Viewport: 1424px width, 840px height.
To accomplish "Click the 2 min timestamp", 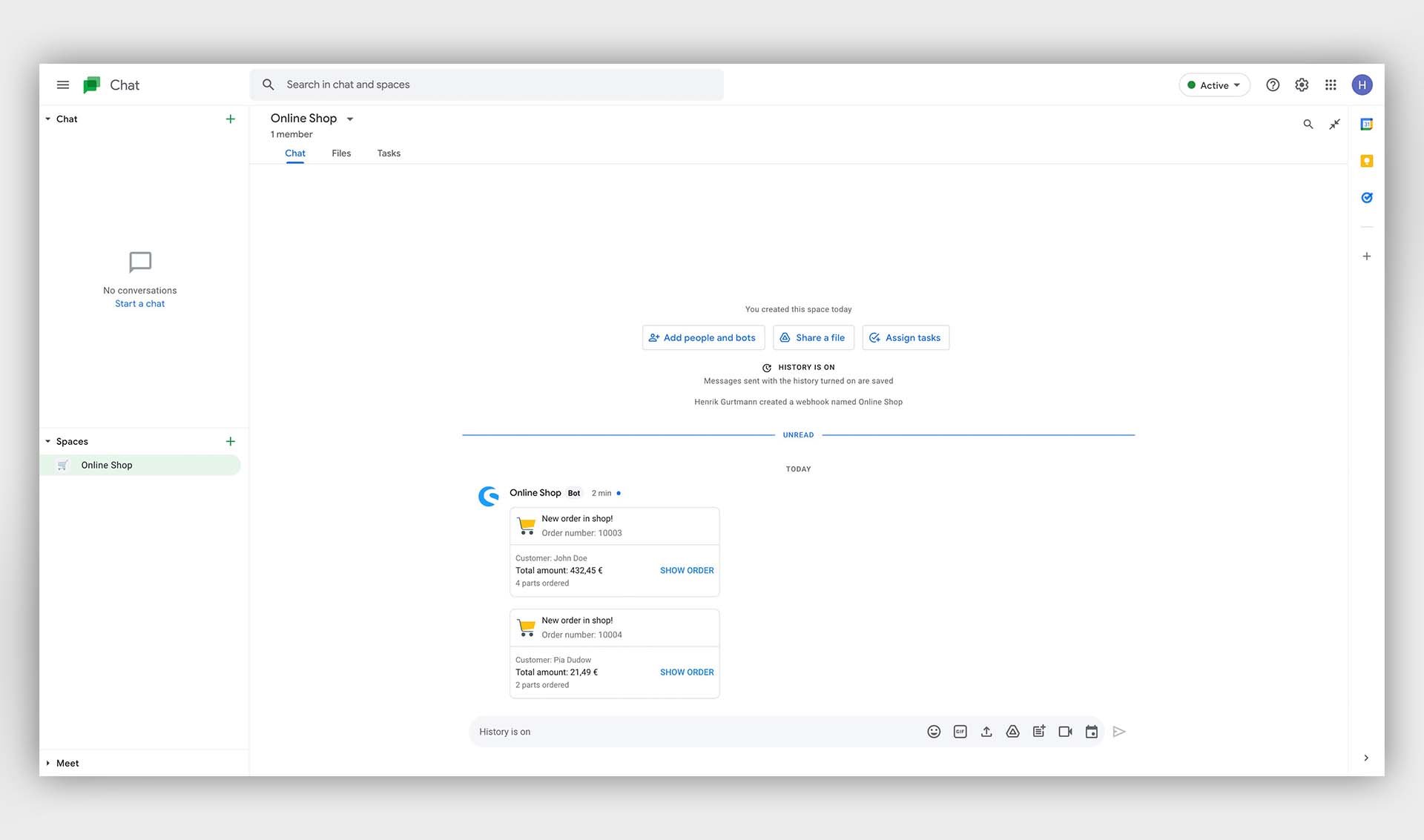I will [x=601, y=493].
